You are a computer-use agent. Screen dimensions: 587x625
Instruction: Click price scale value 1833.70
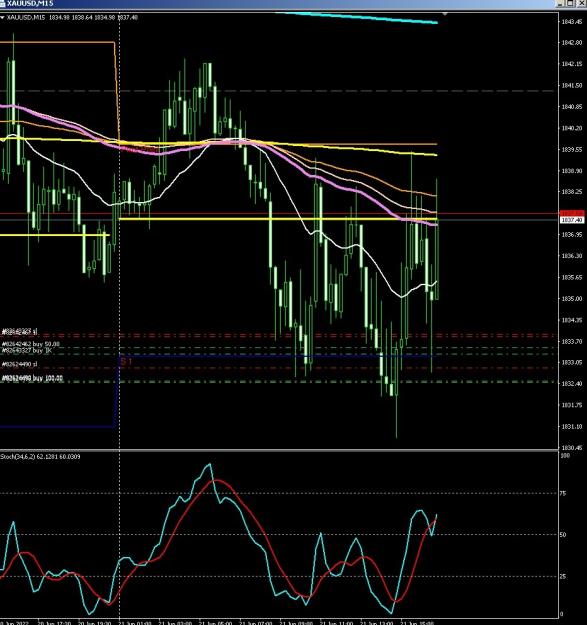tap(572, 342)
